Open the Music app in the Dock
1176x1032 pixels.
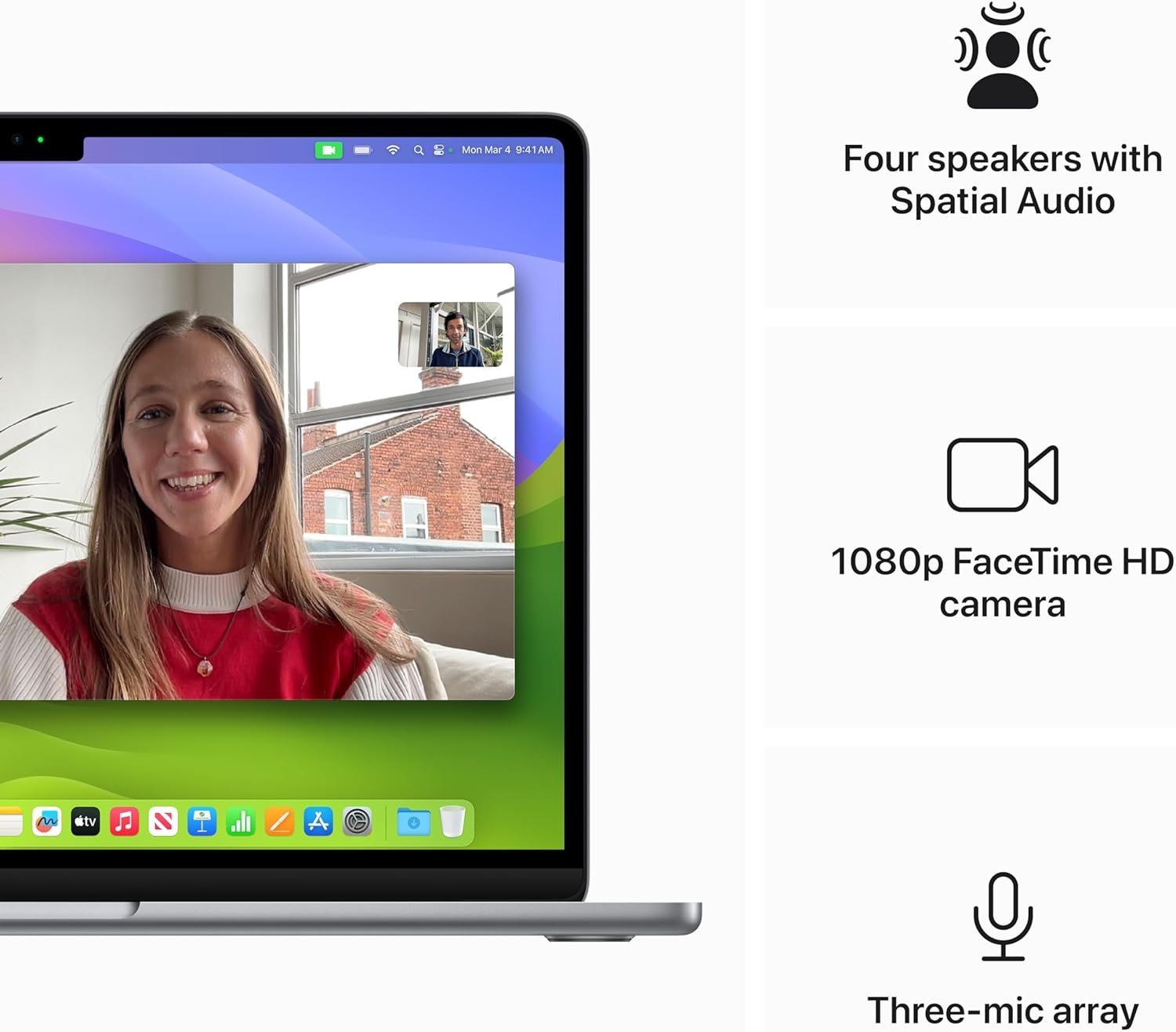pyautogui.click(x=124, y=822)
